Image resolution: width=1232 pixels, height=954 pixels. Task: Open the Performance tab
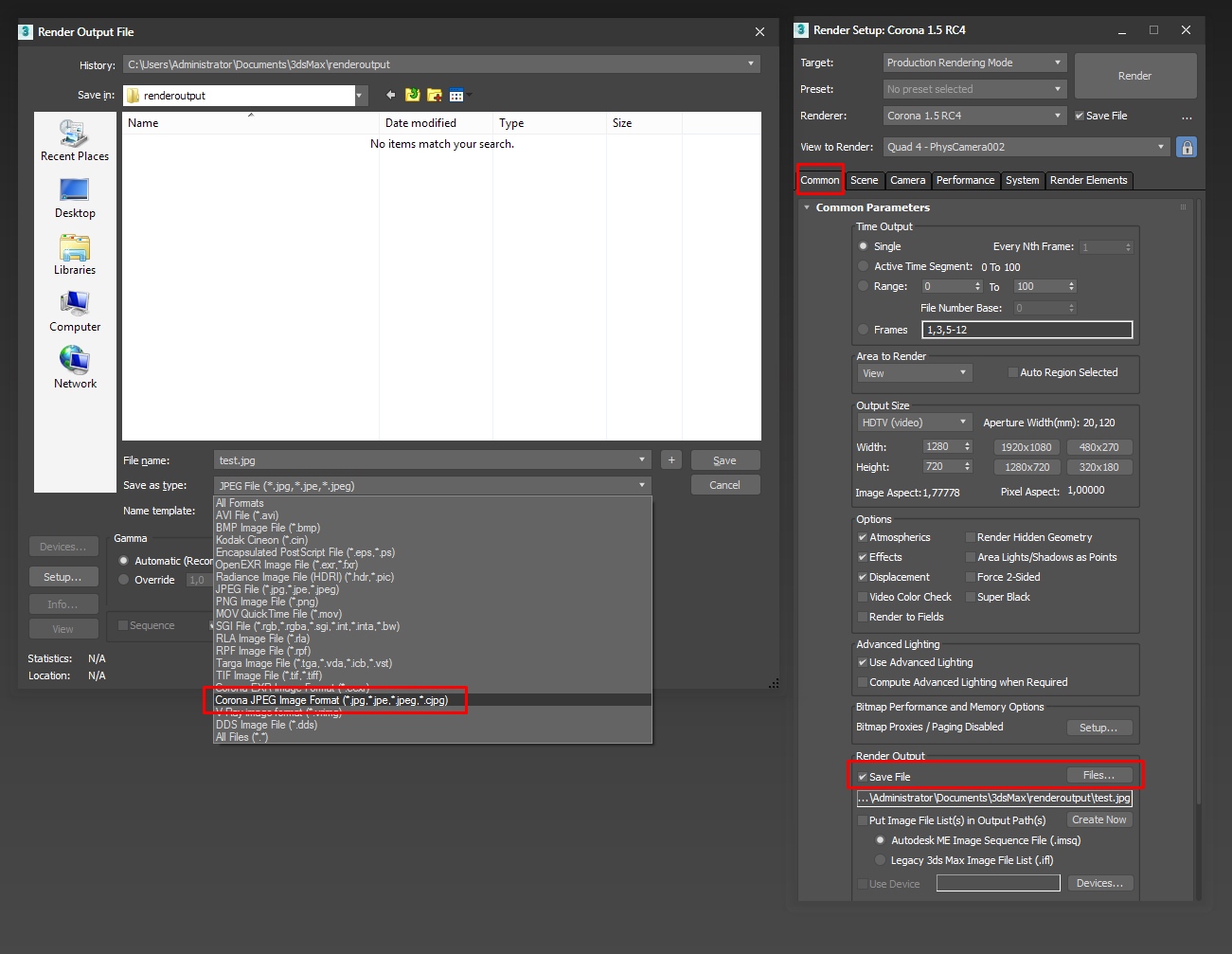966,180
